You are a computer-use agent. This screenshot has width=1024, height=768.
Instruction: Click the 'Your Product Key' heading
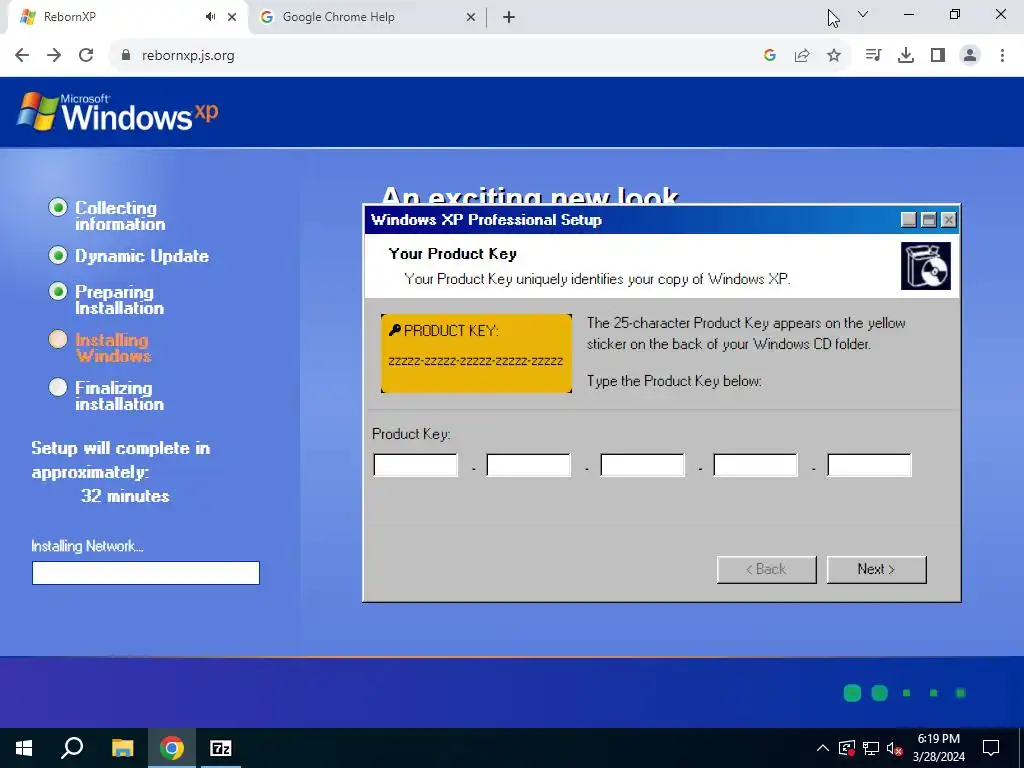pos(453,254)
